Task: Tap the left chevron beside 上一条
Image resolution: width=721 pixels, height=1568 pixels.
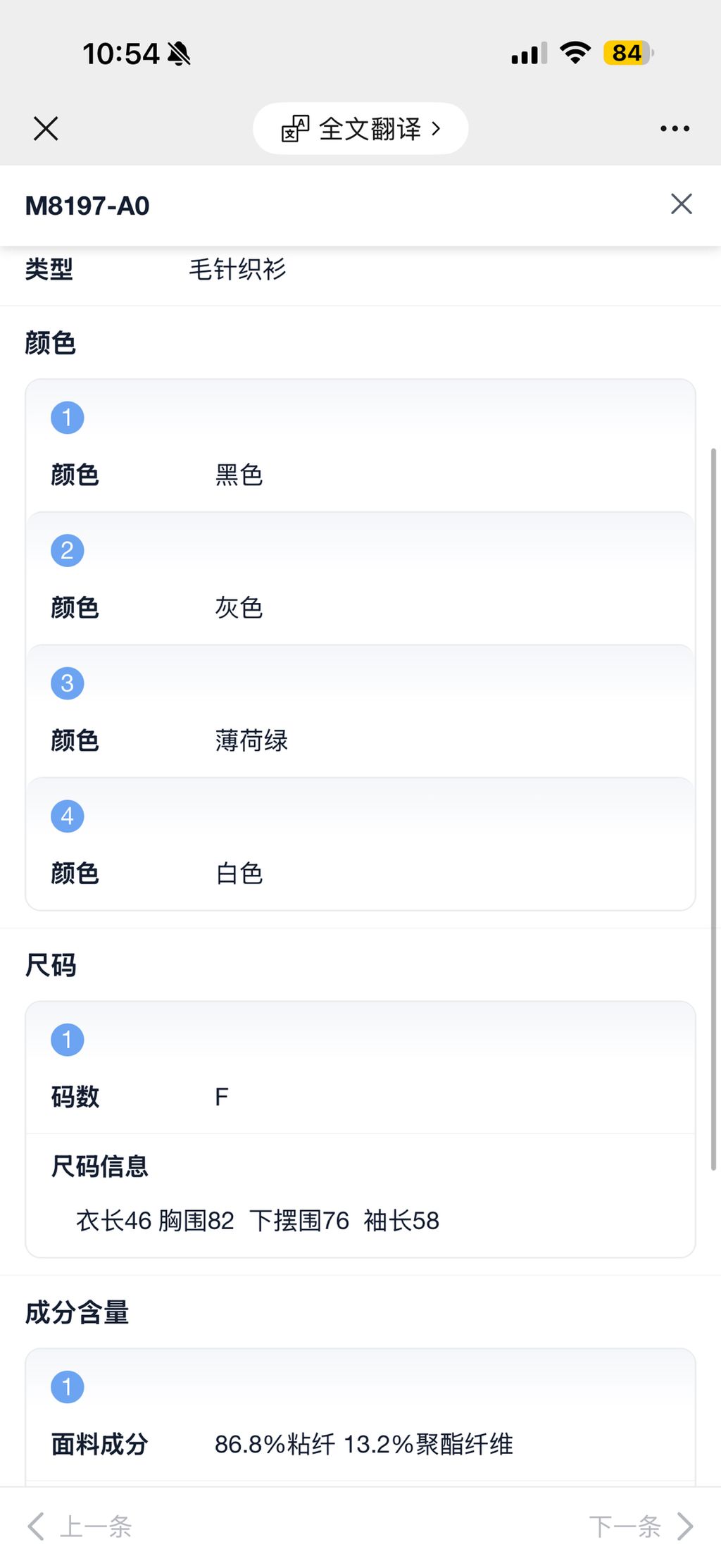Action: click(x=35, y=1526)
